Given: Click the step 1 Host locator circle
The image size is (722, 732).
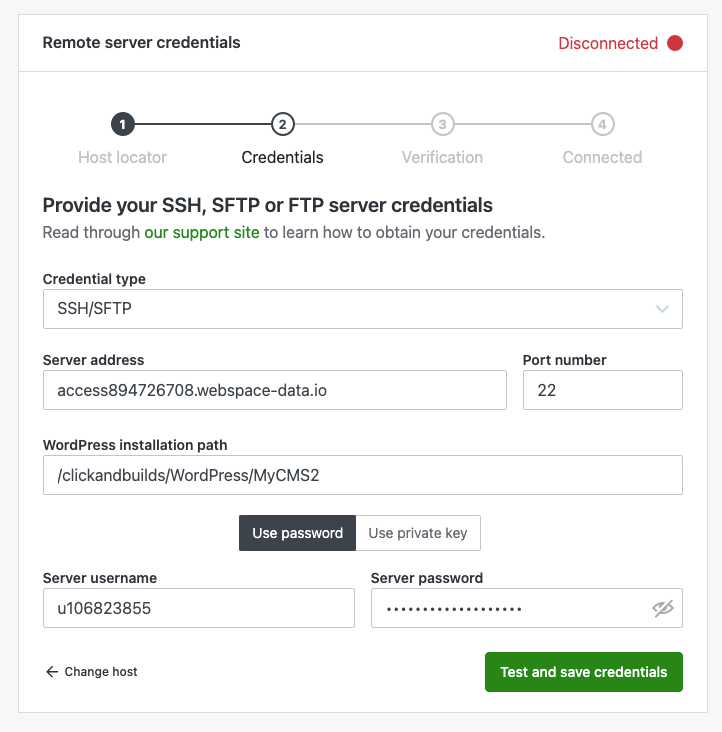Looking at the screenshot, I should [122, 125].
